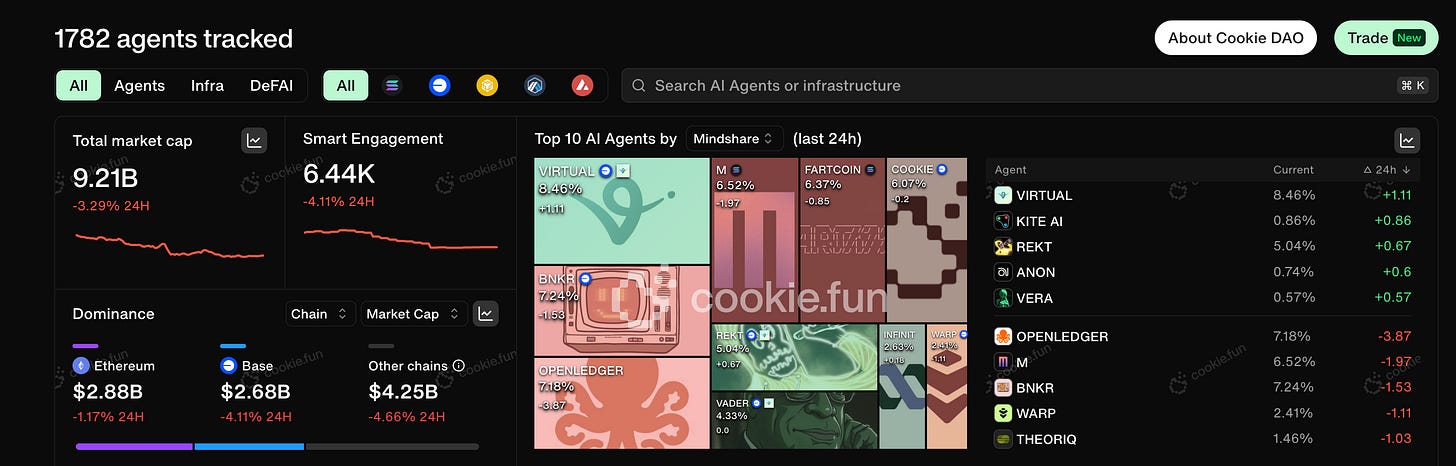Screen dimensions: 1456x466
Task: Open the Chain dropdown in Dominance
Action: (321, 314)
